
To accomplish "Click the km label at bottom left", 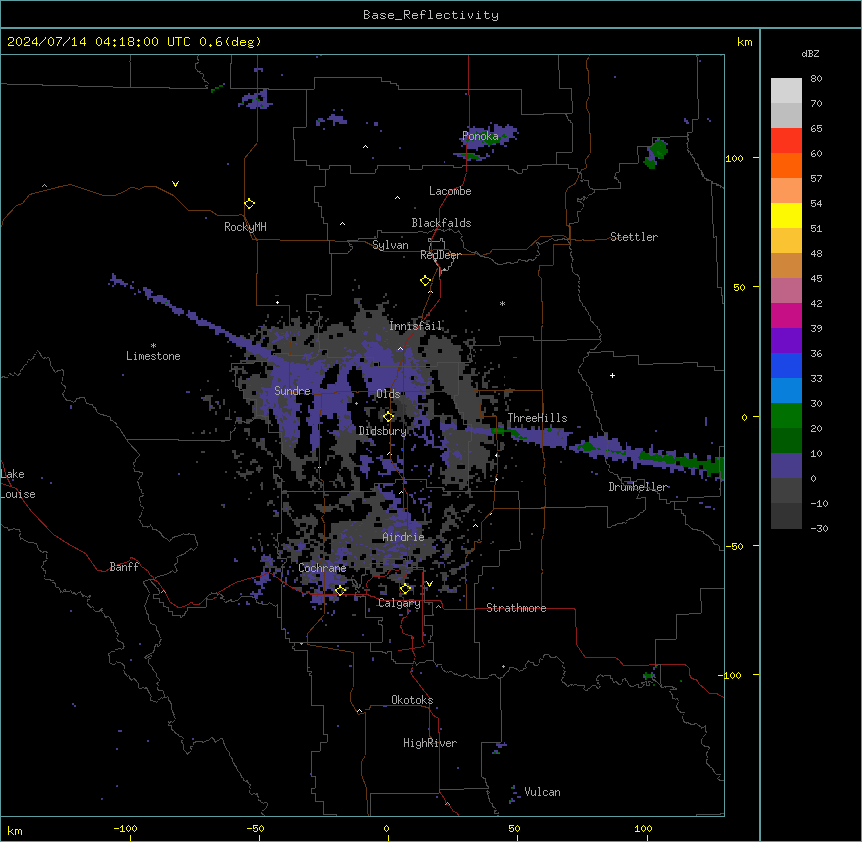I will coord(15,830).
